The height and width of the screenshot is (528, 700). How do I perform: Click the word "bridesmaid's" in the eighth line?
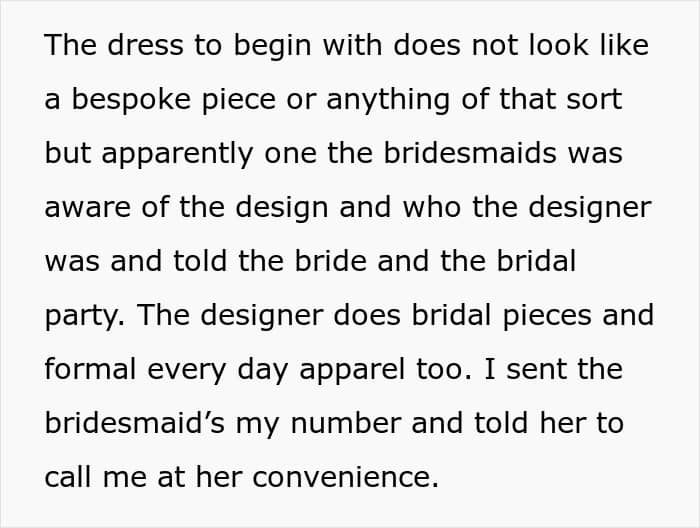(135, 423)
